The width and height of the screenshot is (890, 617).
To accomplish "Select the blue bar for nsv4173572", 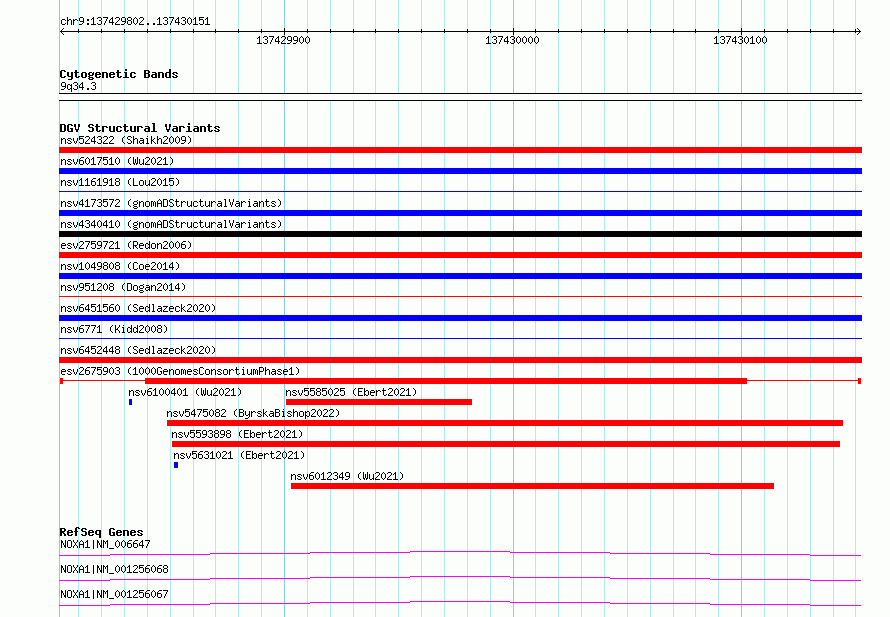I will tap(460, 213).
